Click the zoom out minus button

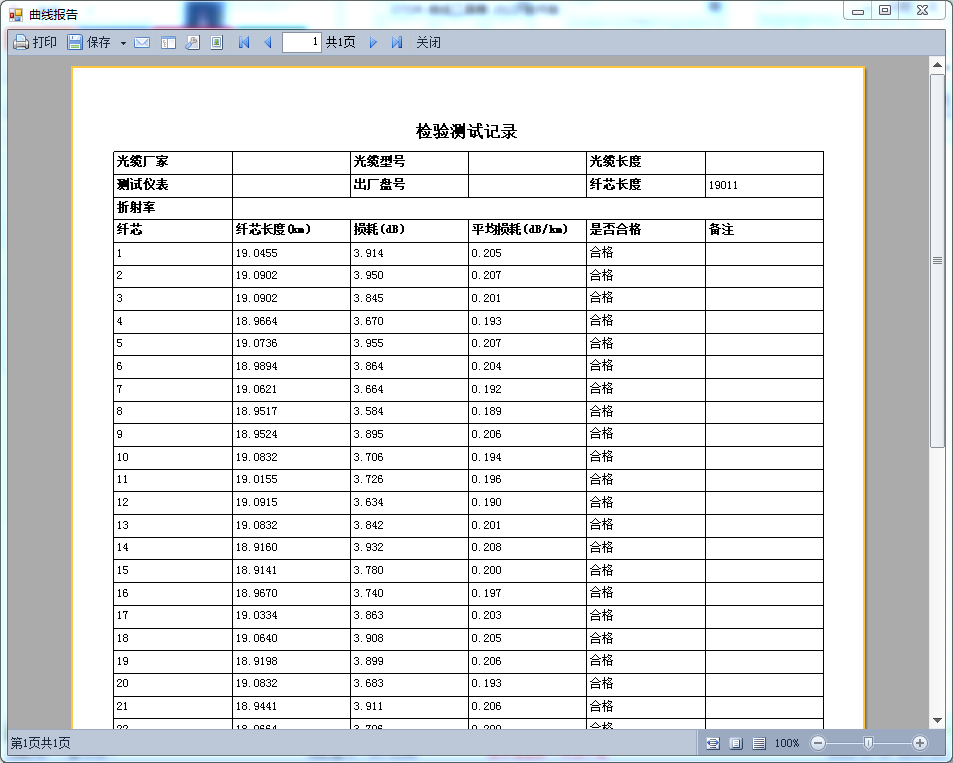[x=818, y=743]
